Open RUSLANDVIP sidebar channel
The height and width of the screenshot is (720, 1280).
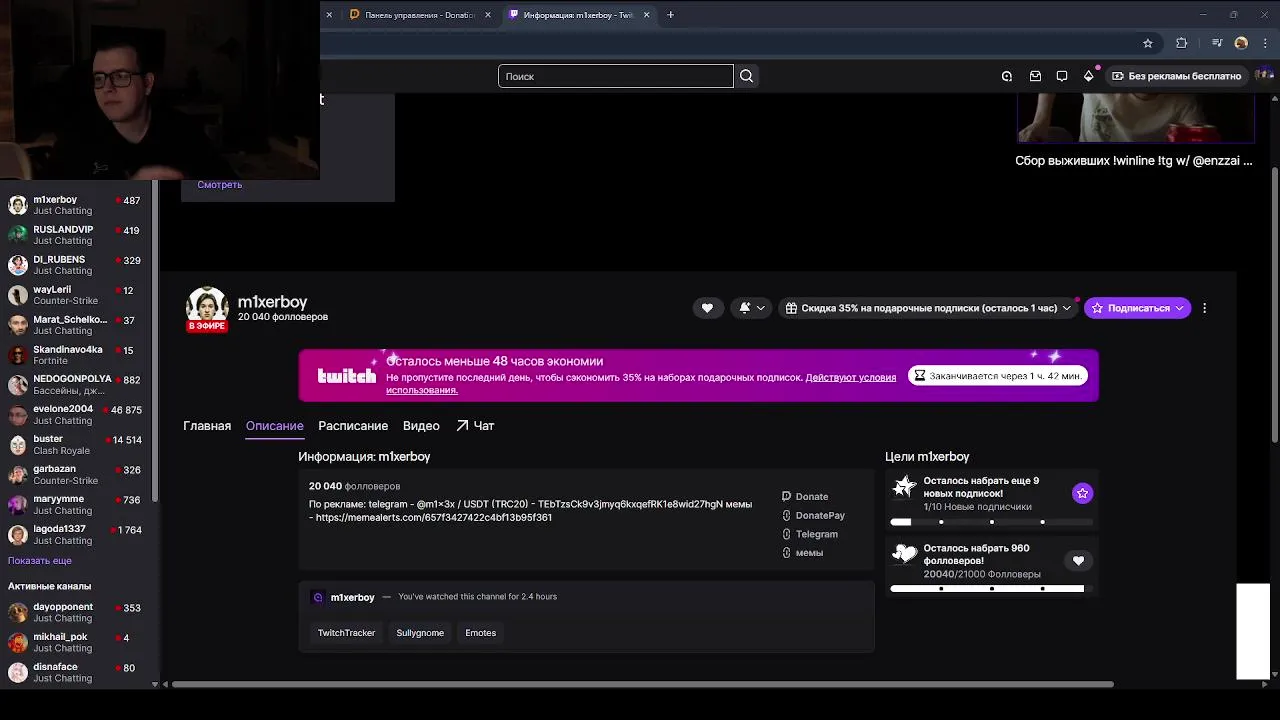click(x=76, y=235)
